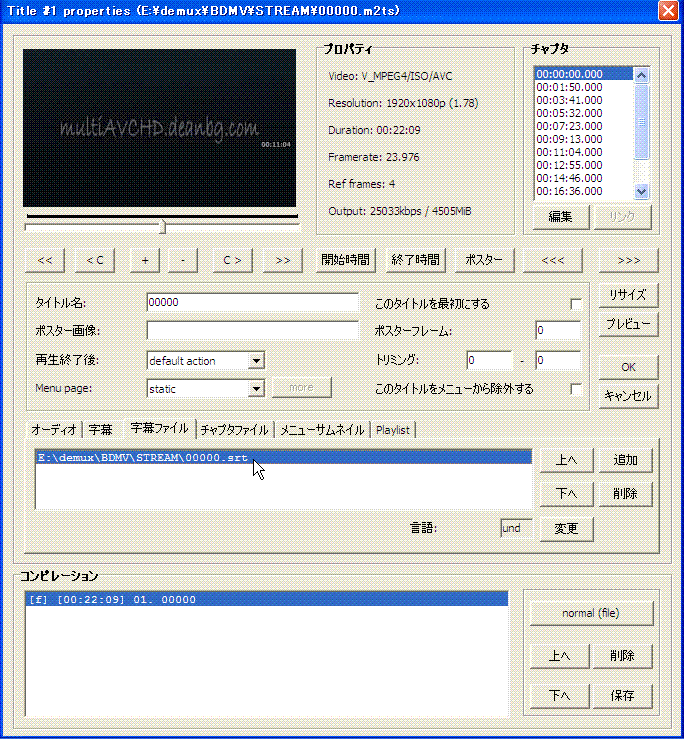Click the タイトル名 input field
This screenshot has height=739, width=684.
(x=253, y=303)
